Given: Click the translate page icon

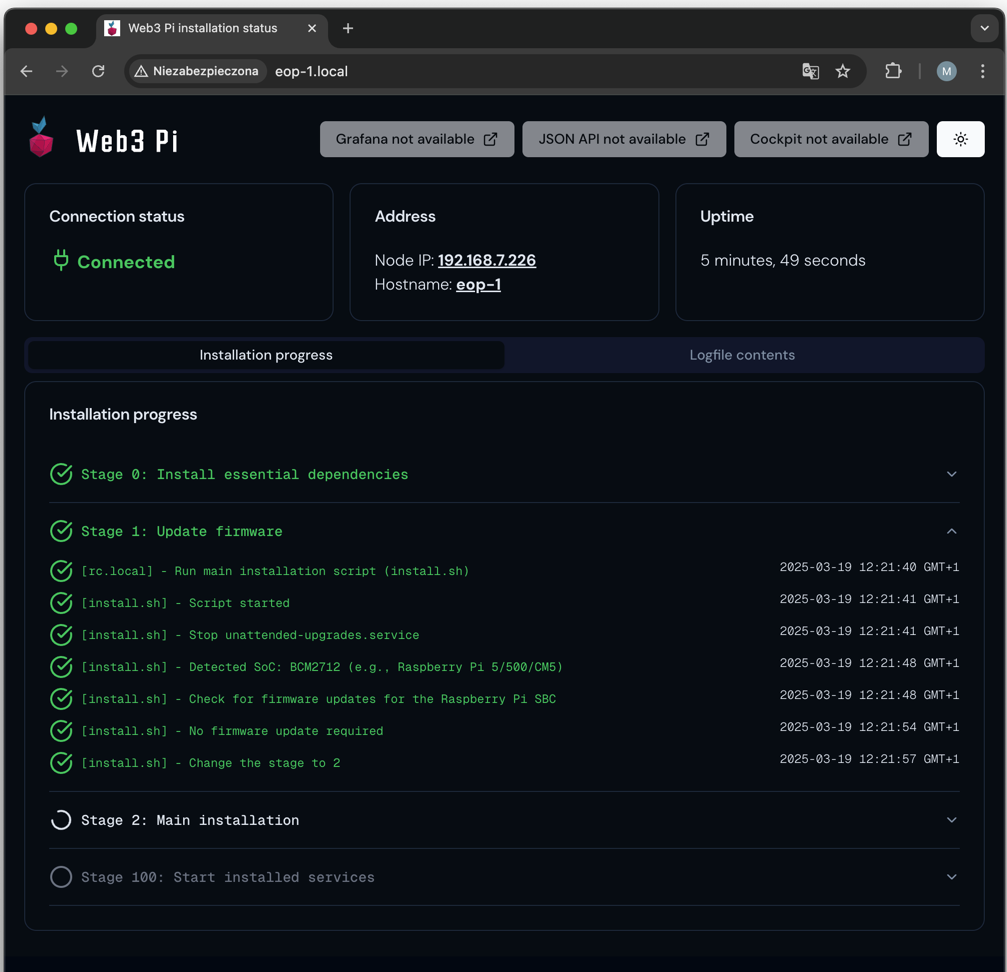Looking at the screenshot, I should (x=810, y=71).
